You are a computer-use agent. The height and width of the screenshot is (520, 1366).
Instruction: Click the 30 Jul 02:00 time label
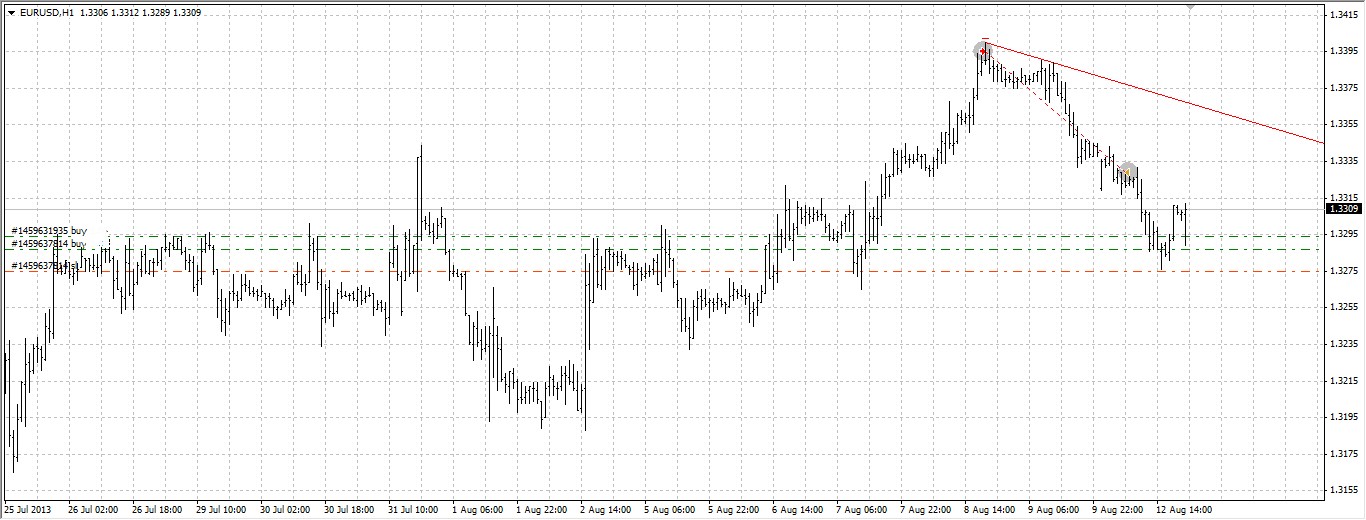[x=285, y=509]
